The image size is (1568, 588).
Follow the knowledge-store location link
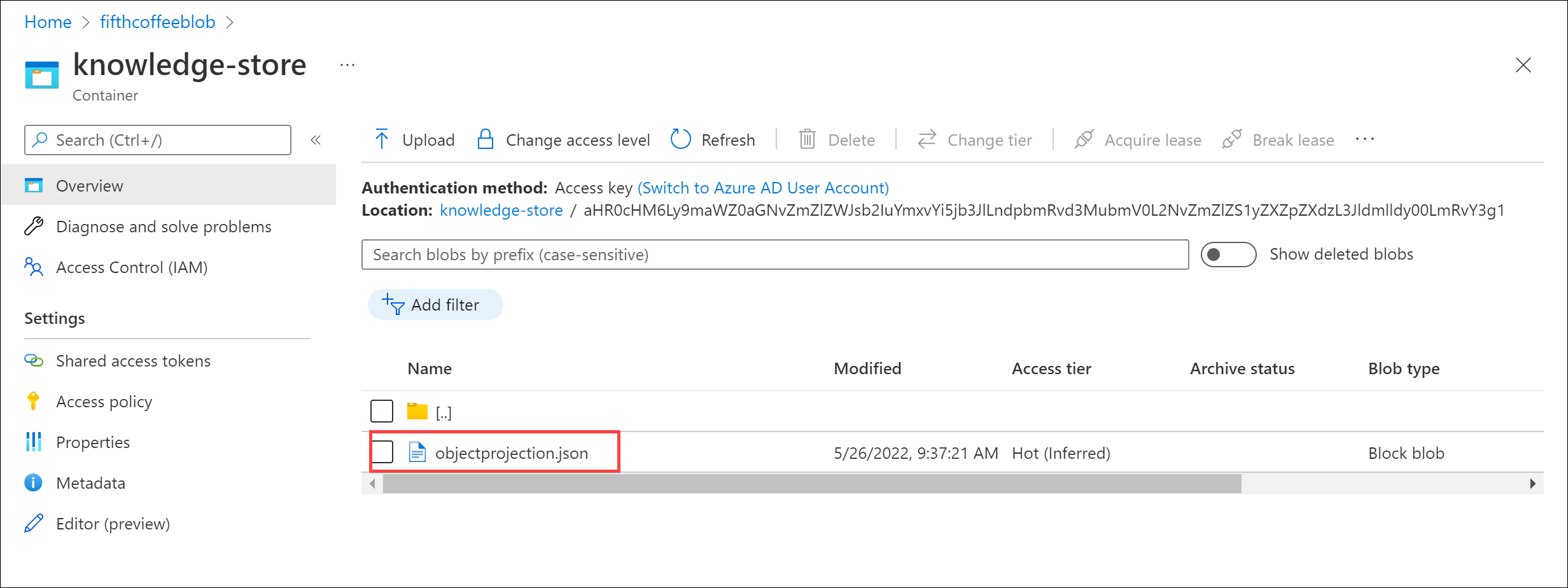click(501, 210)
